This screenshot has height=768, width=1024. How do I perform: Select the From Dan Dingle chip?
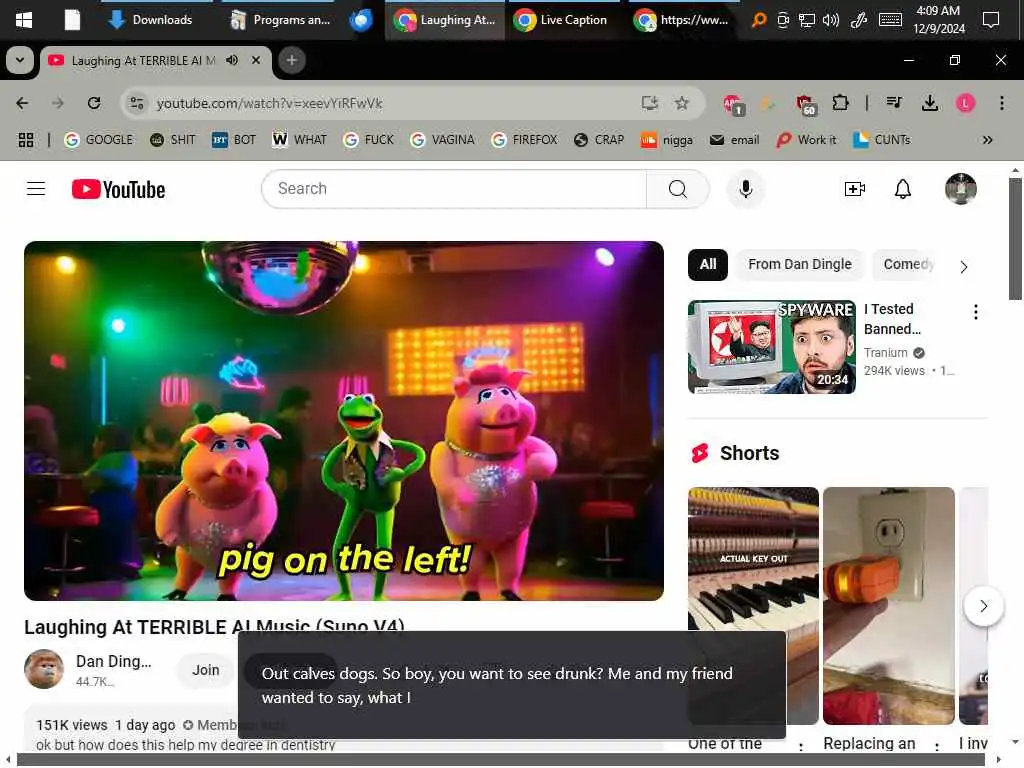coord(799,264)
